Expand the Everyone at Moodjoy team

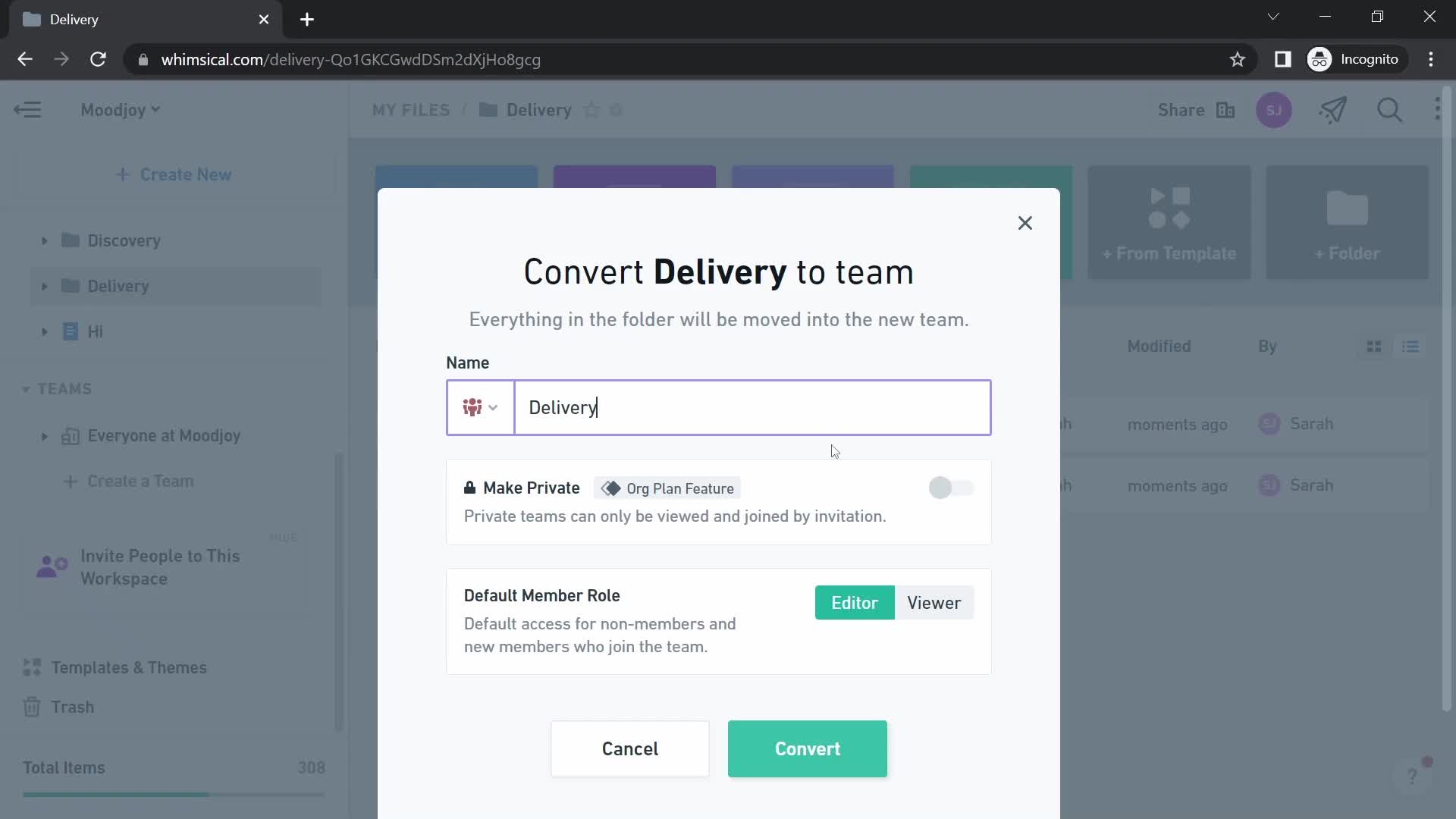(x=44, y=435)
